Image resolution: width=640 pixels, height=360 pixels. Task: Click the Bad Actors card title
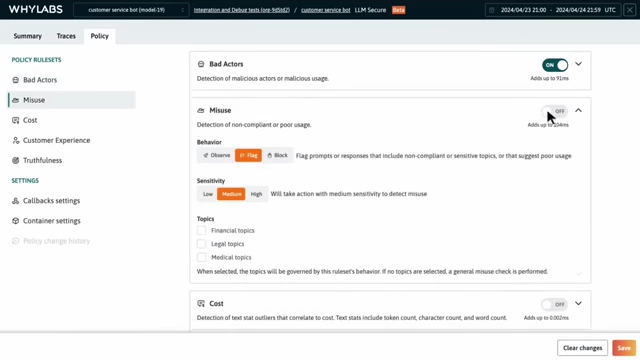(x=226, y=64)
